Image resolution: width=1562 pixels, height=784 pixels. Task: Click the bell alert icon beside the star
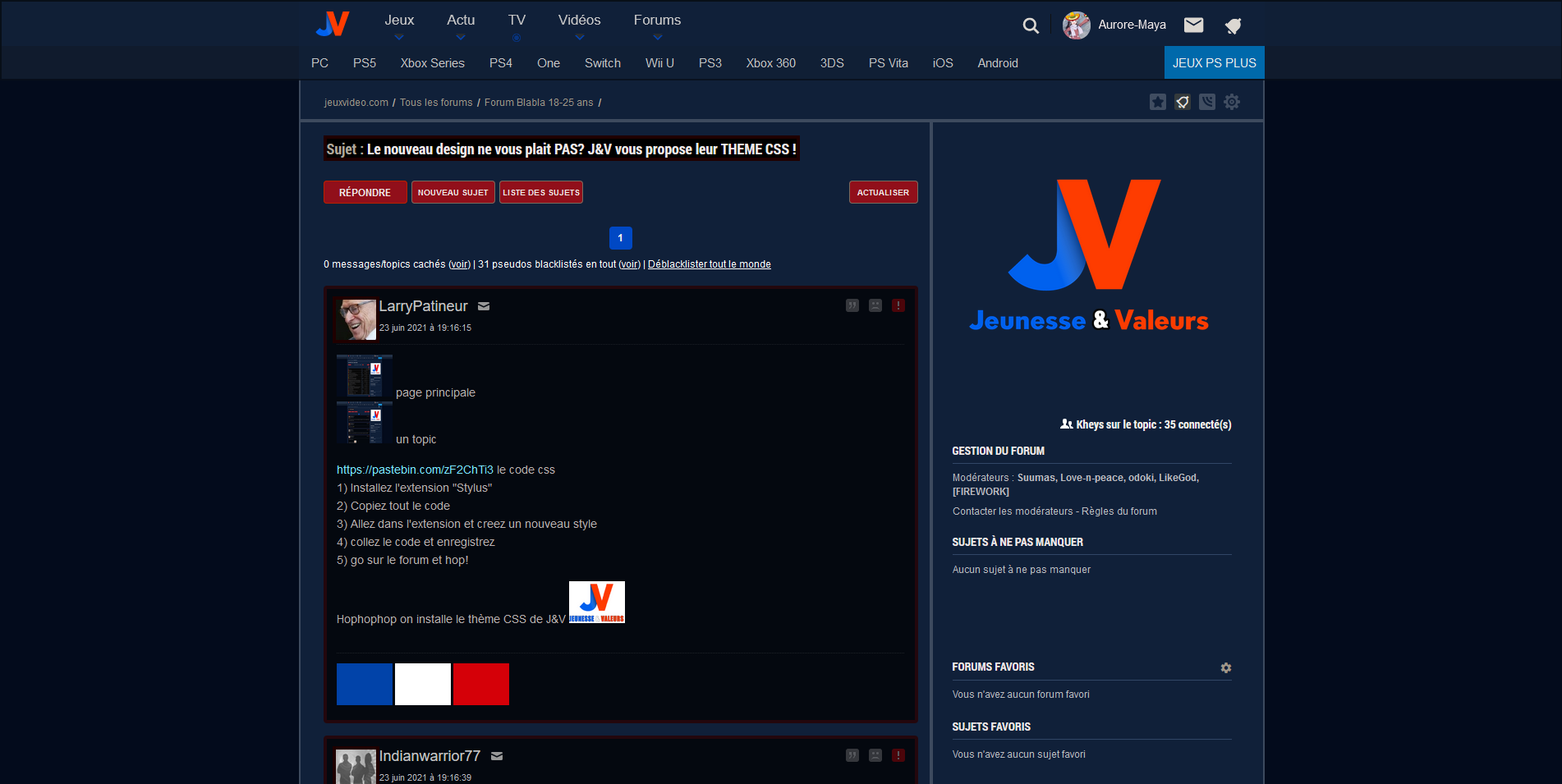[x=1183, y=102]
